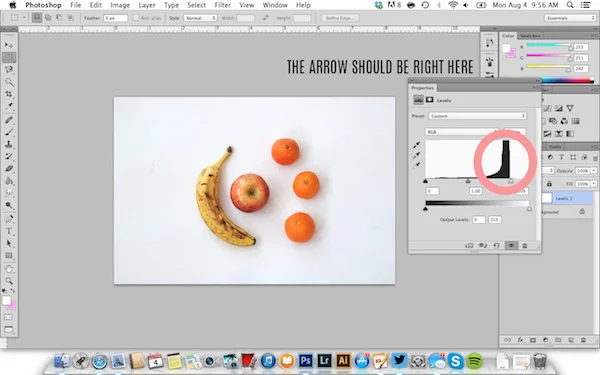This screenshot has height=375, width=600.
Task: Click the midtone input value 1.00
Action: [x=476, y=191]
